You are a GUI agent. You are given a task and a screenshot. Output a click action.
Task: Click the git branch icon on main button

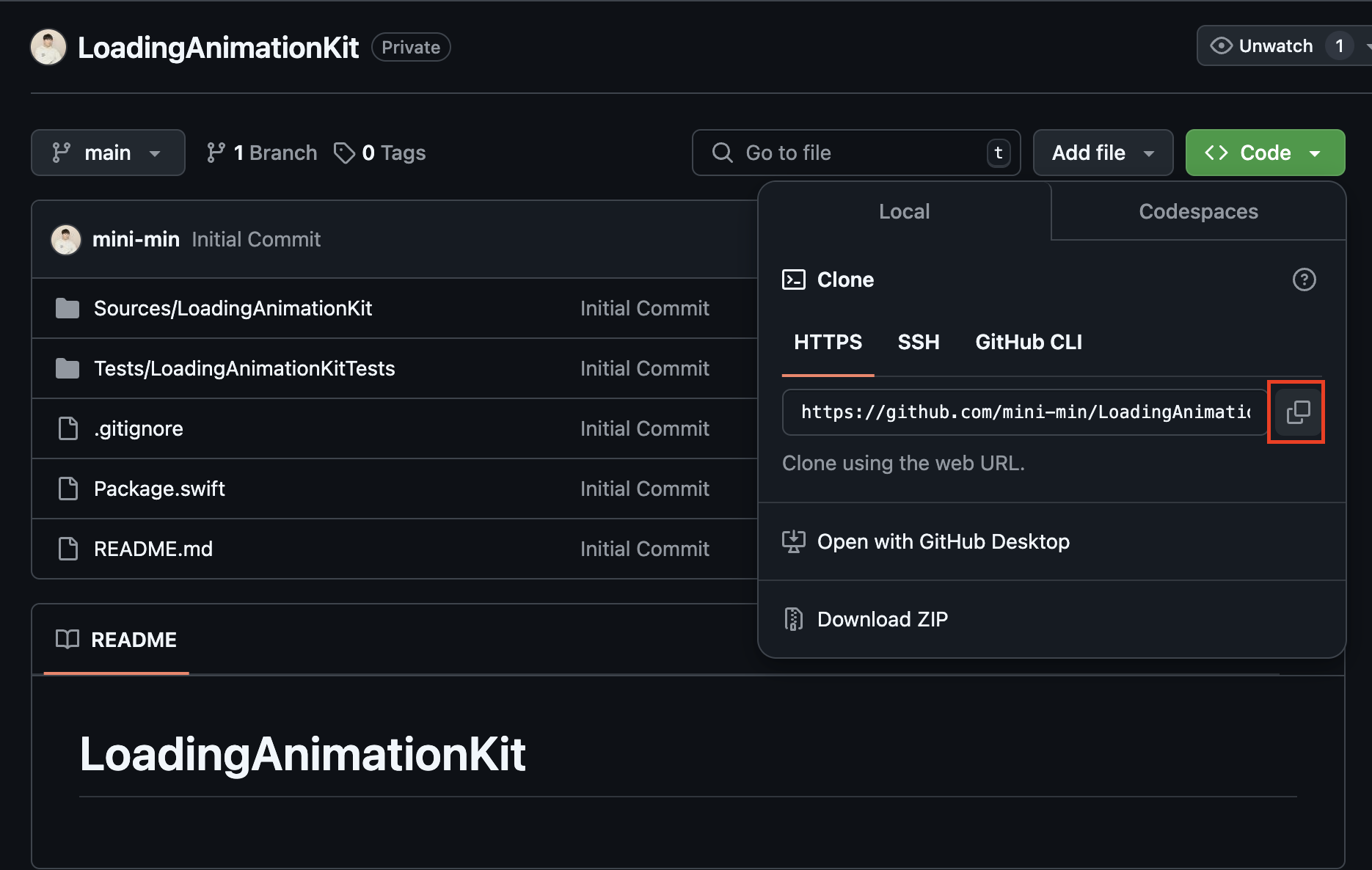62,153
